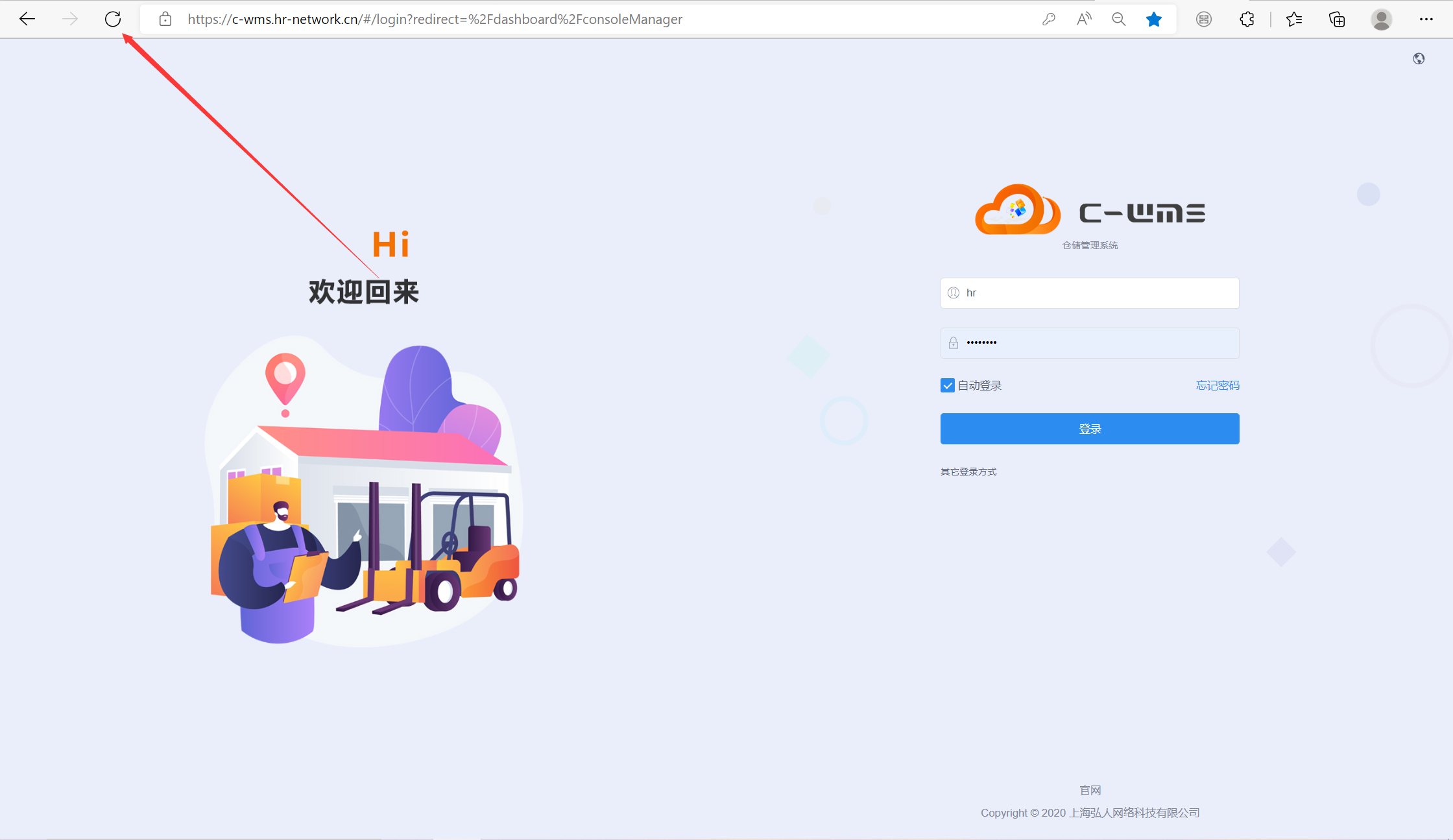Open the Collections icon
Image resolution: width=1453 pixels, height=840 pixels.
1337,19
